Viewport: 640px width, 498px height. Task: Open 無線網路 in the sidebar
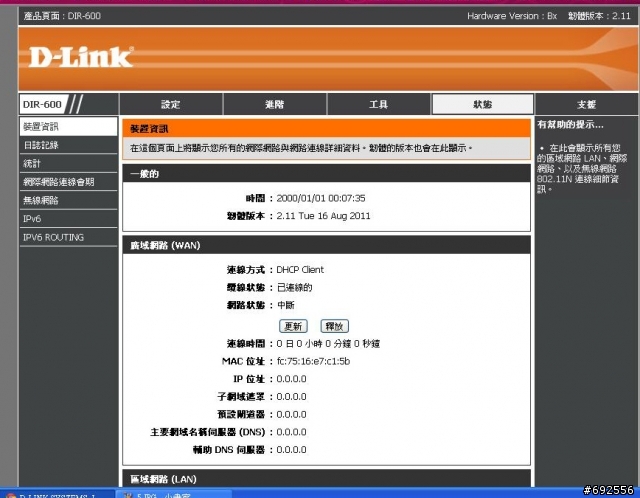pos(68,200)
